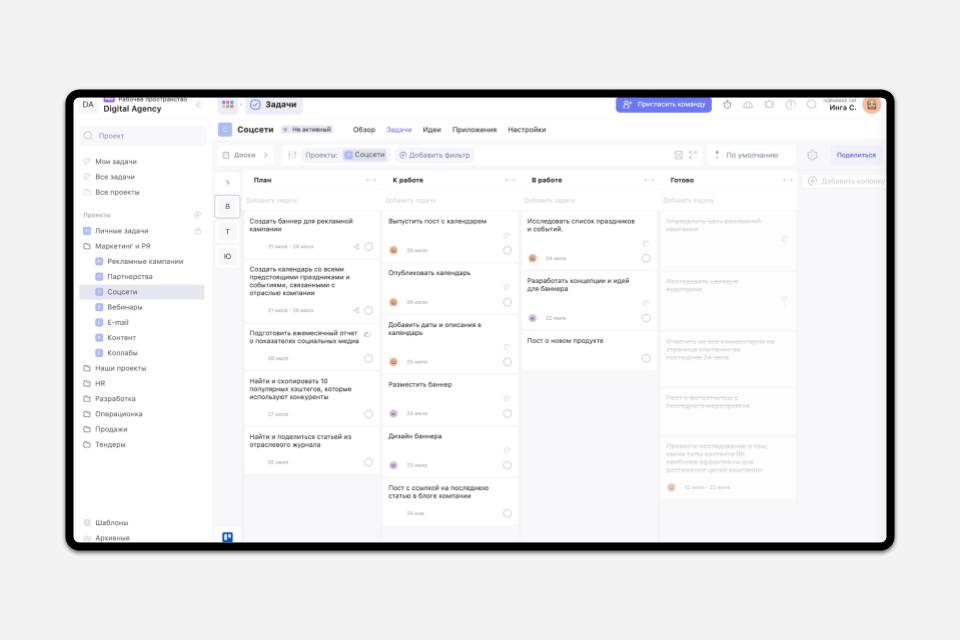Click Проект search field in sidebar
960x640 pixels.
[143, 136]
